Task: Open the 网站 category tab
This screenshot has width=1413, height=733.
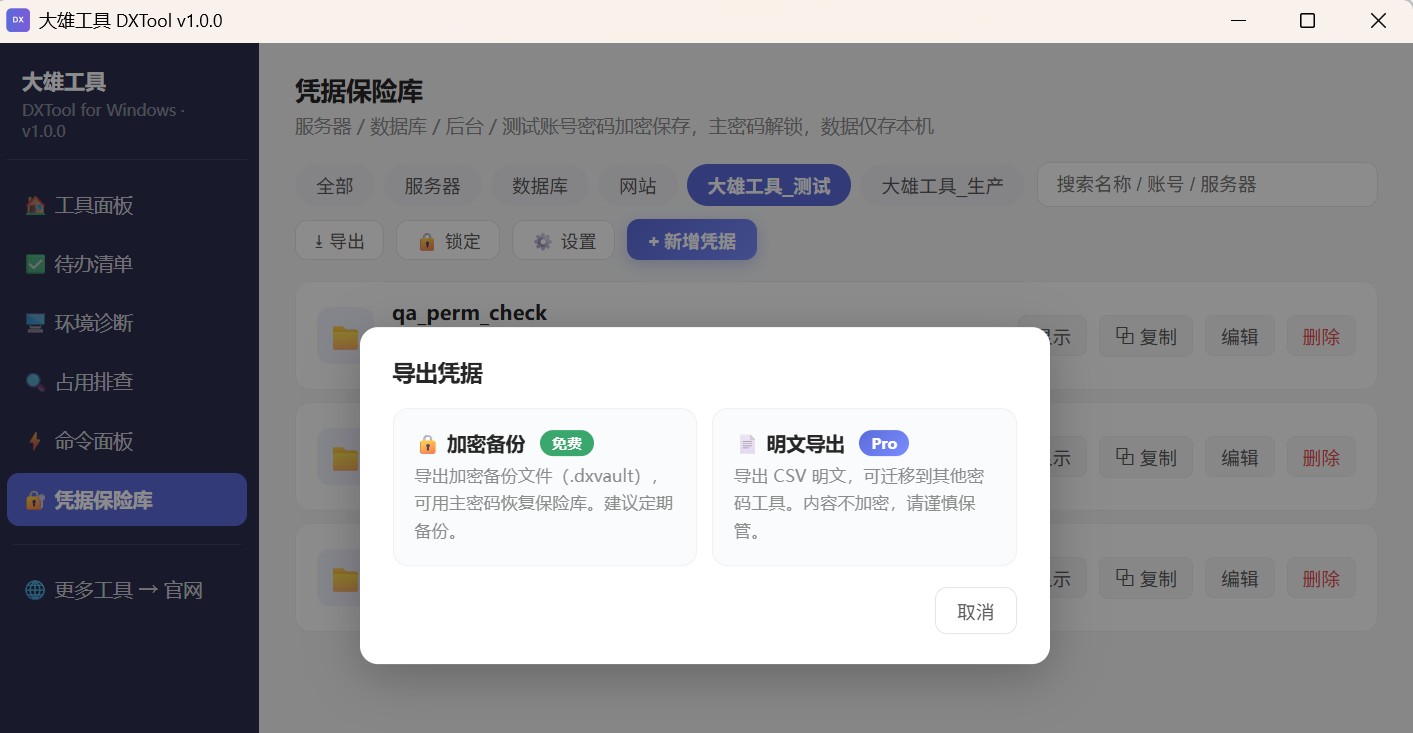Action: pos(638,186)
